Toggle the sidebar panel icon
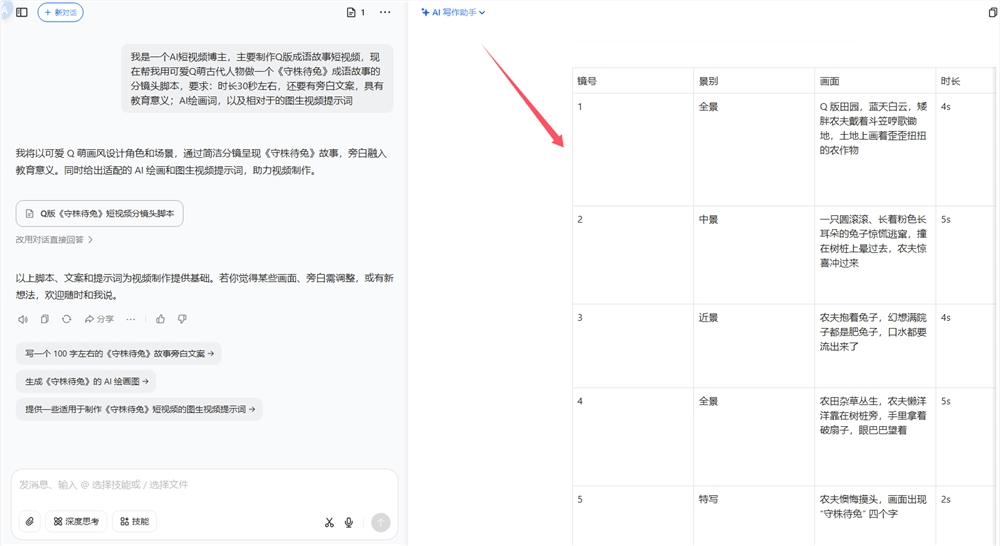Image resolution: width=1000 pixels, height=546 pixels. (22, 12)
